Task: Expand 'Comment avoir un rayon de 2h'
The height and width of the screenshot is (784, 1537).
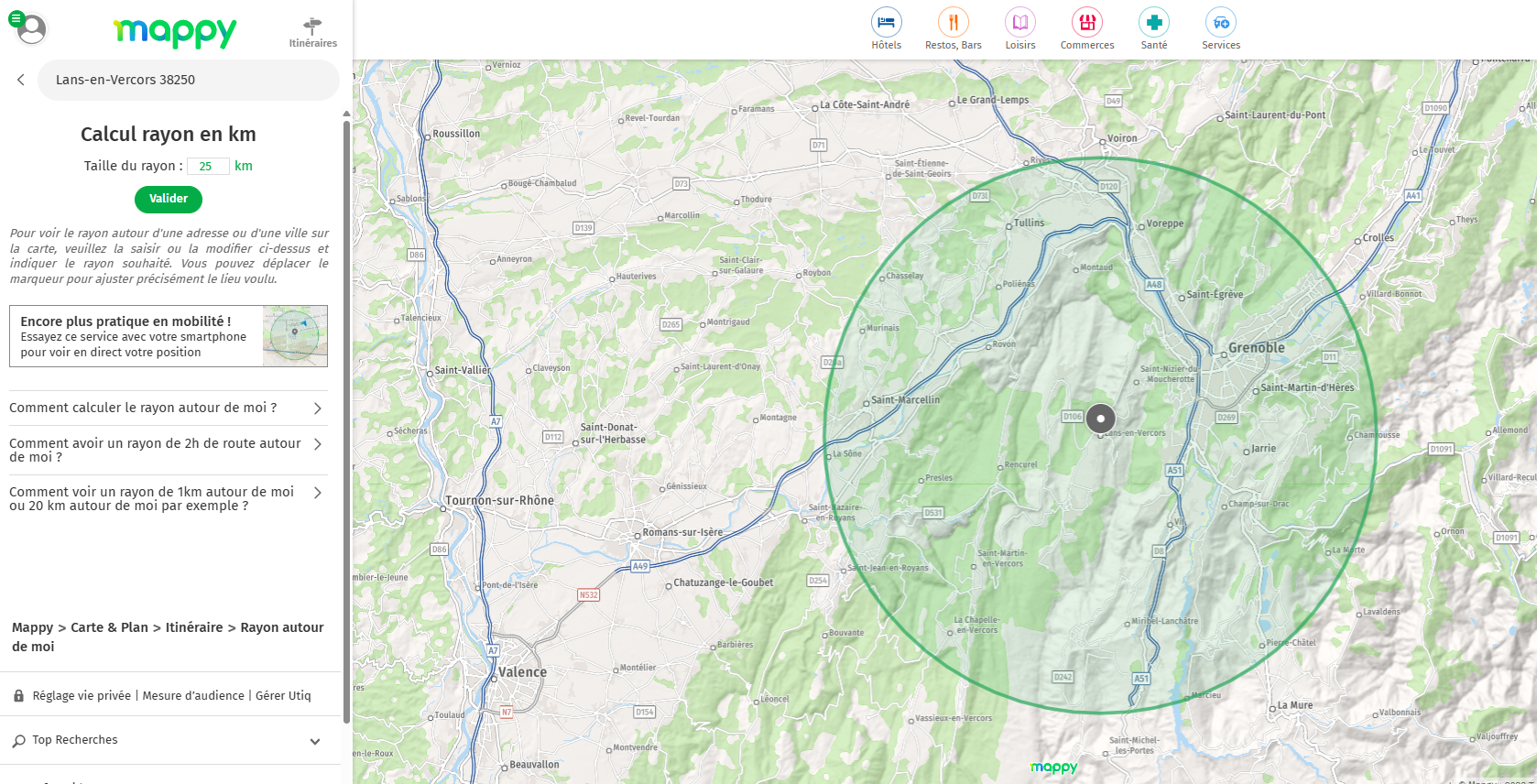Action: point(169,450)
